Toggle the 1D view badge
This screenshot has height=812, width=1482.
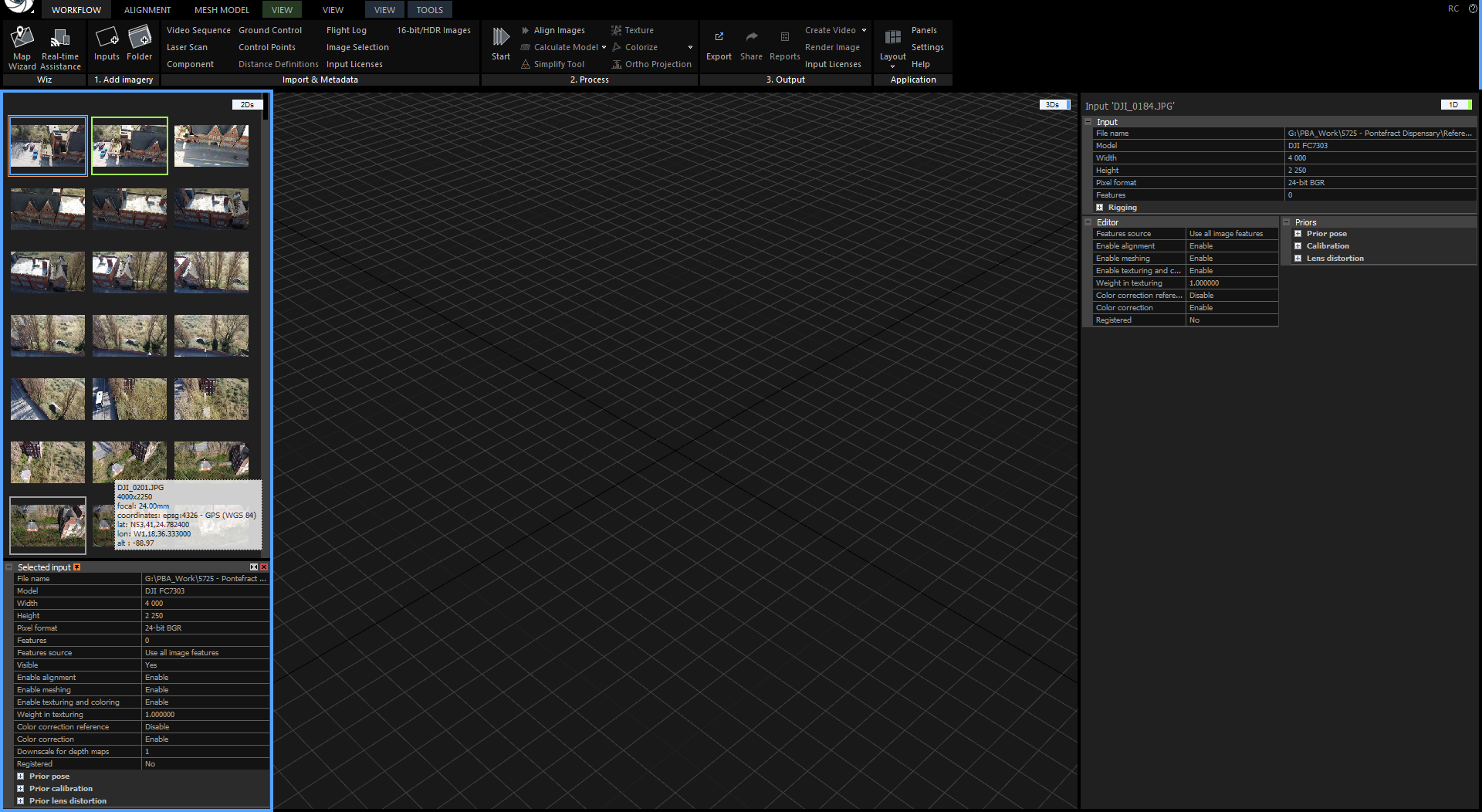point(1456,105)
